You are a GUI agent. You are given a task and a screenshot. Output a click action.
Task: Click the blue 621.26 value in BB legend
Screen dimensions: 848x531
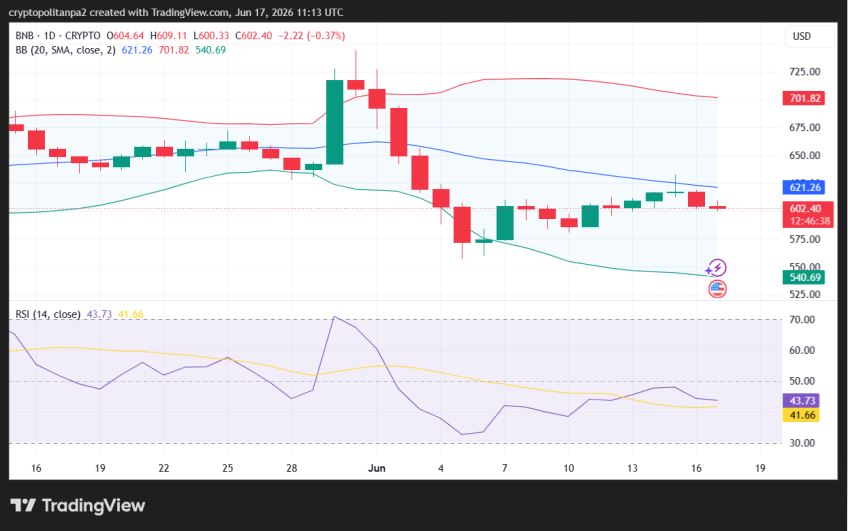pyautogui.click(x=137, y=50)
